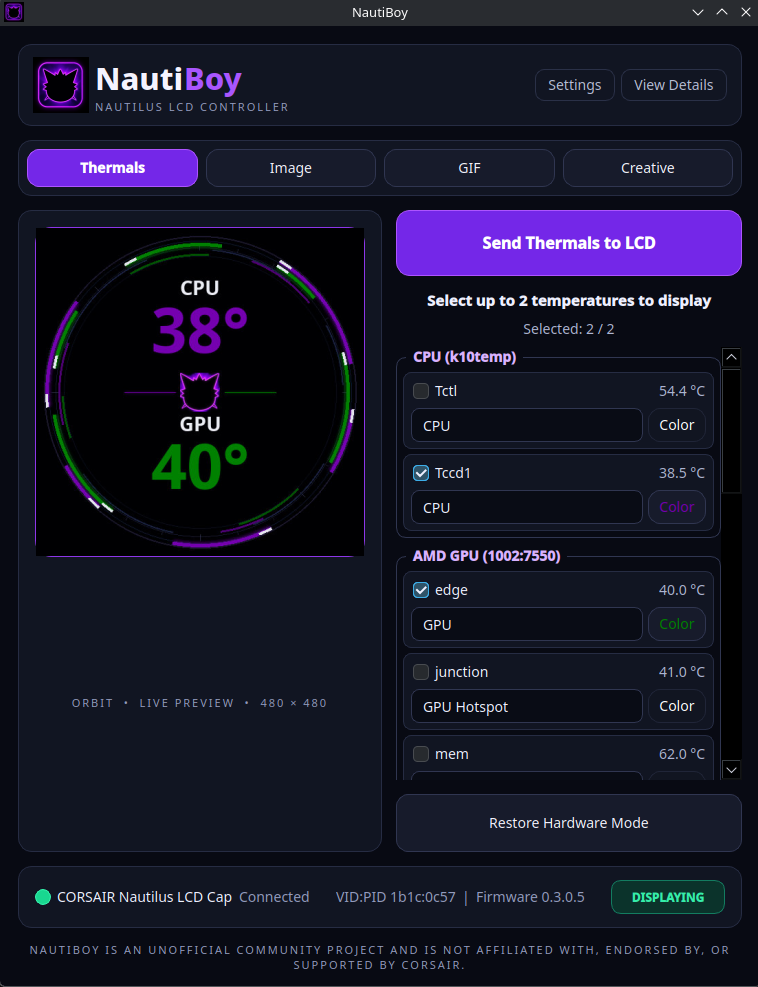Click the 38.5 °C Tccd1 reading

coord(682,473)
